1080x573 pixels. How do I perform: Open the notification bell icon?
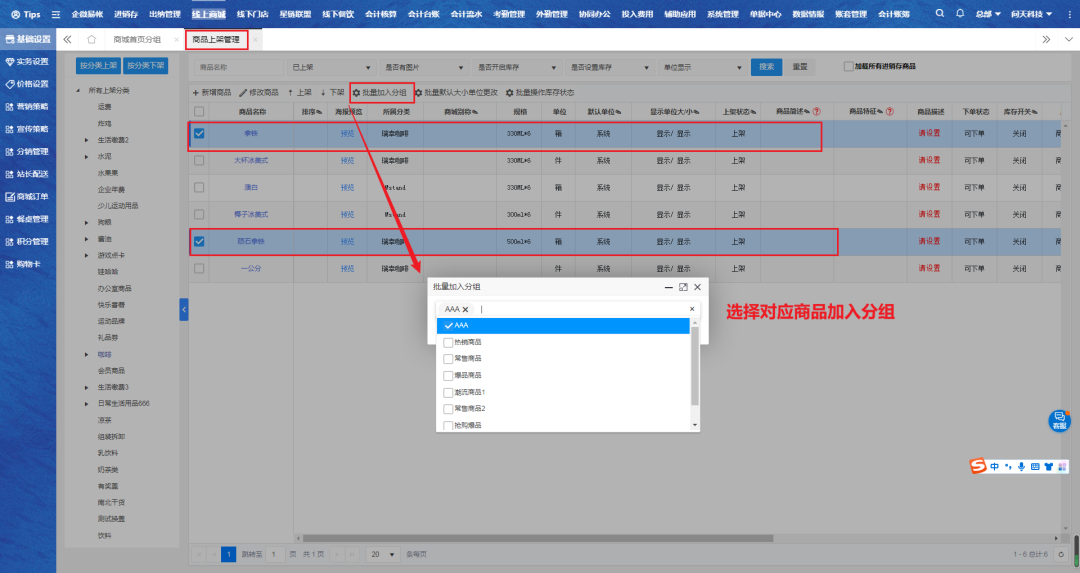tap(960, 14)
